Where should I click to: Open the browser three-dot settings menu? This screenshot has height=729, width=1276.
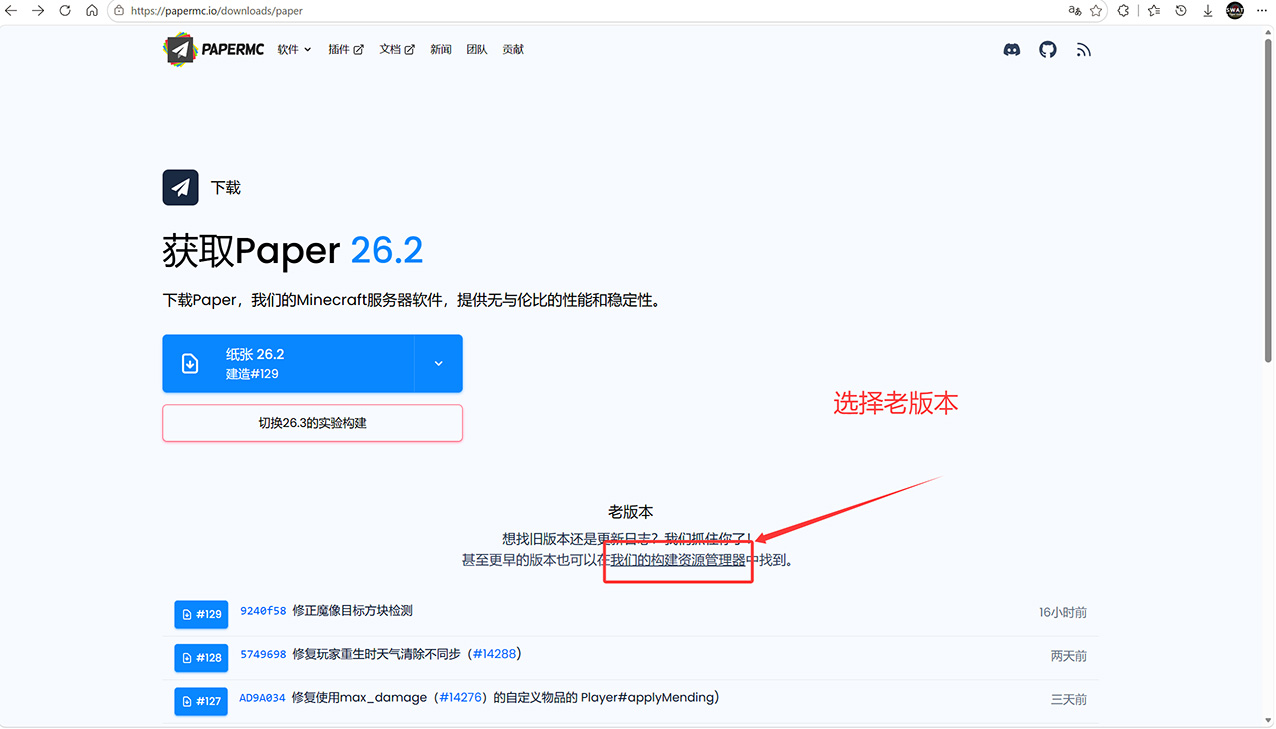point(1262,11)
